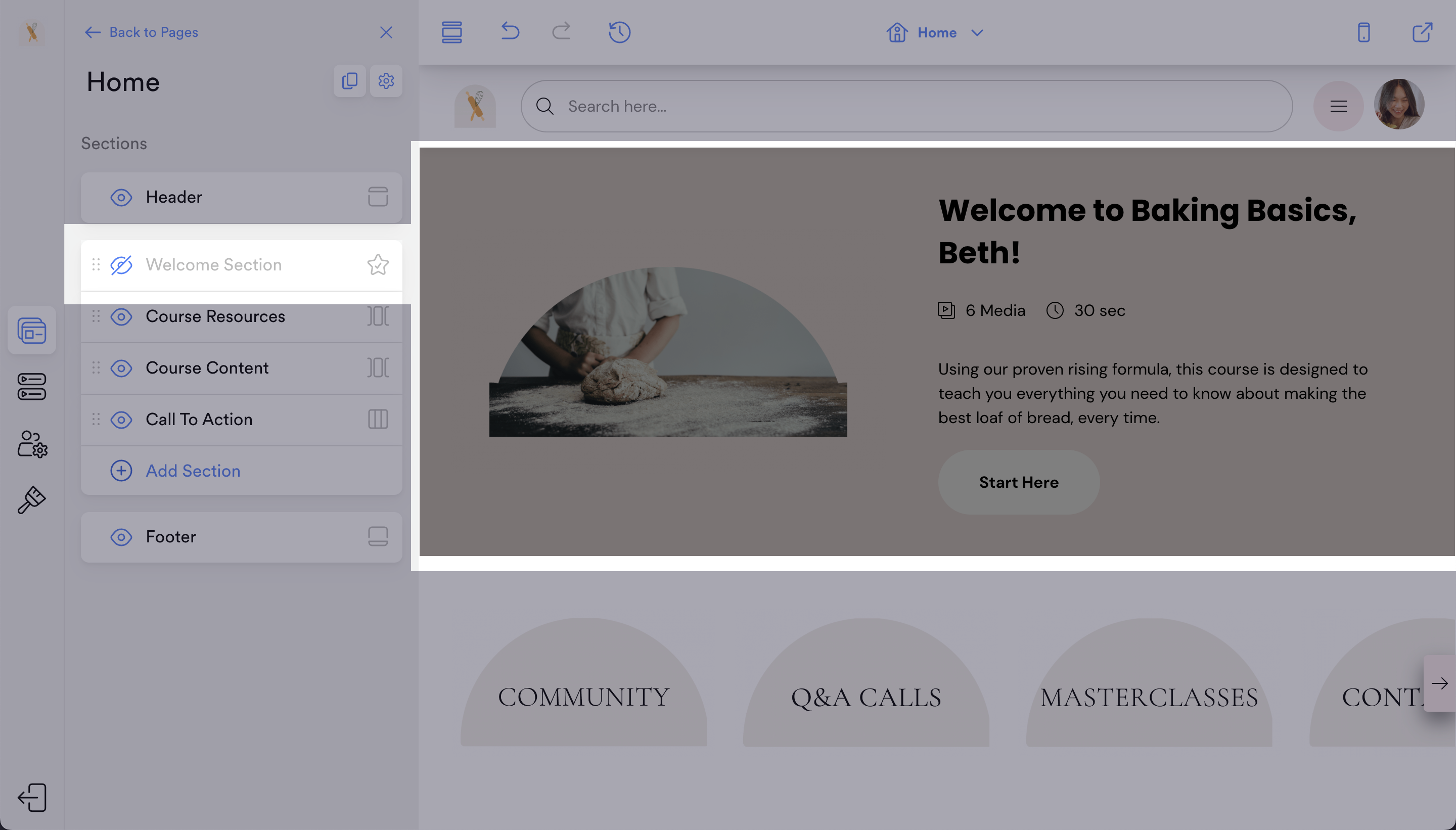The image size is (1456, 830).
Task: Duplicate Home page copy icon
Action: click(349, 81)
